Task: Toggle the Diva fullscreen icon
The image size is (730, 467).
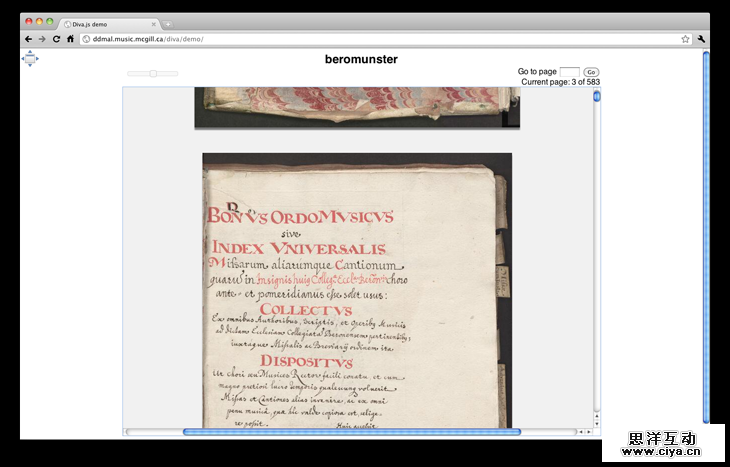Action: click(30, 58)
